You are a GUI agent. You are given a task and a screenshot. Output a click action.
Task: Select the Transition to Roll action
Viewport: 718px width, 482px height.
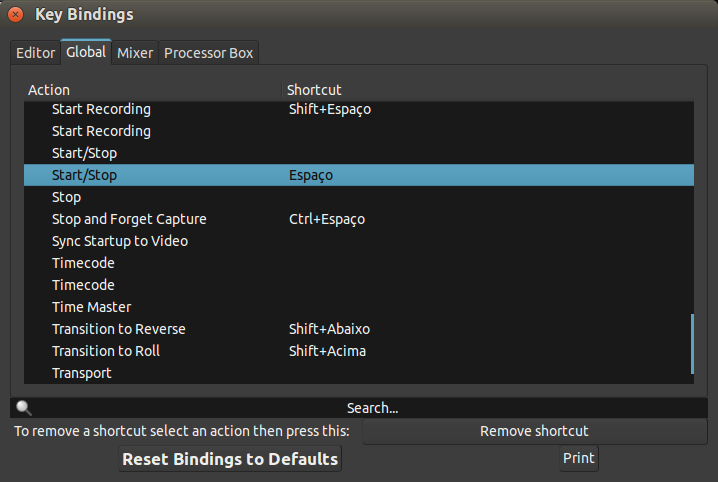pos(106,351)
